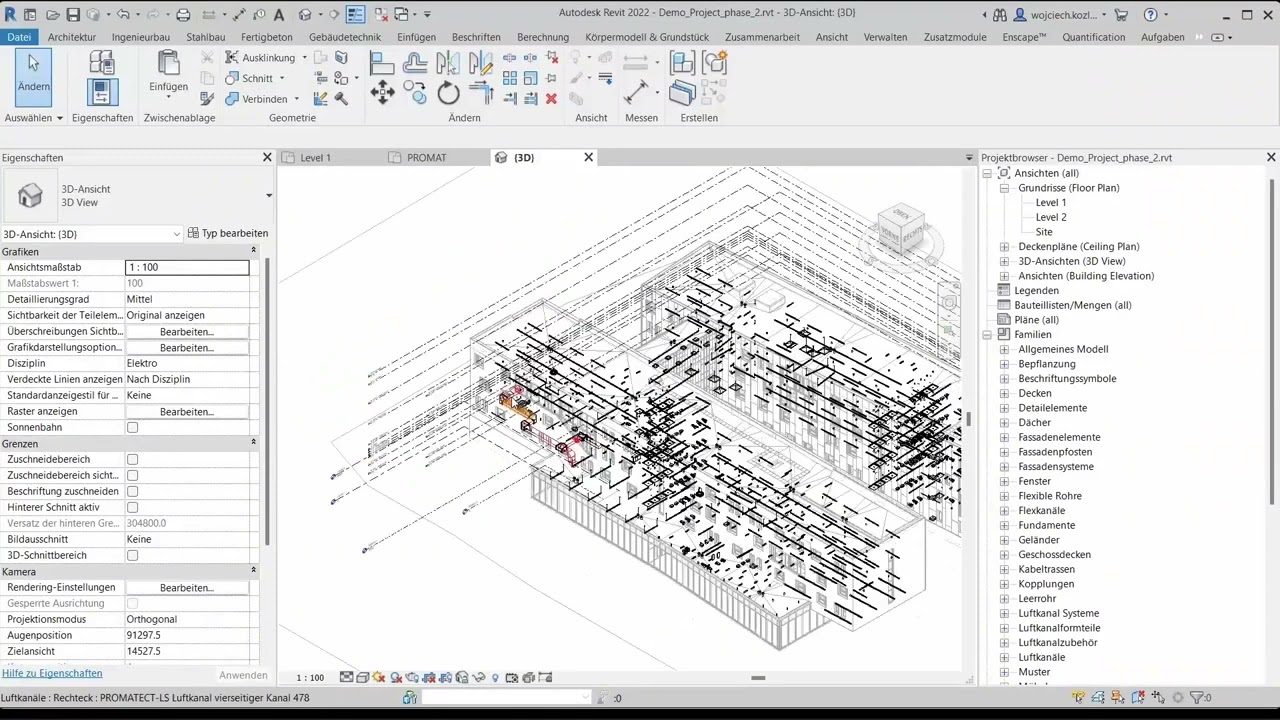
Task: Open the Visual Style icon in view control bar
Action: coord(362,677)
